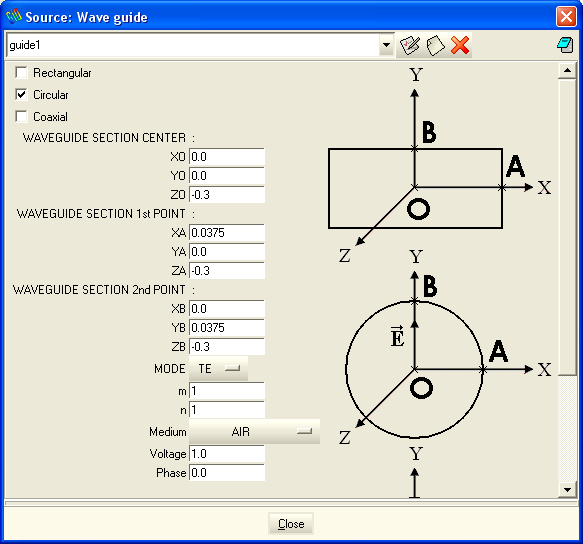
Task: Focus the Voltage input field
Action: (227, 454)
